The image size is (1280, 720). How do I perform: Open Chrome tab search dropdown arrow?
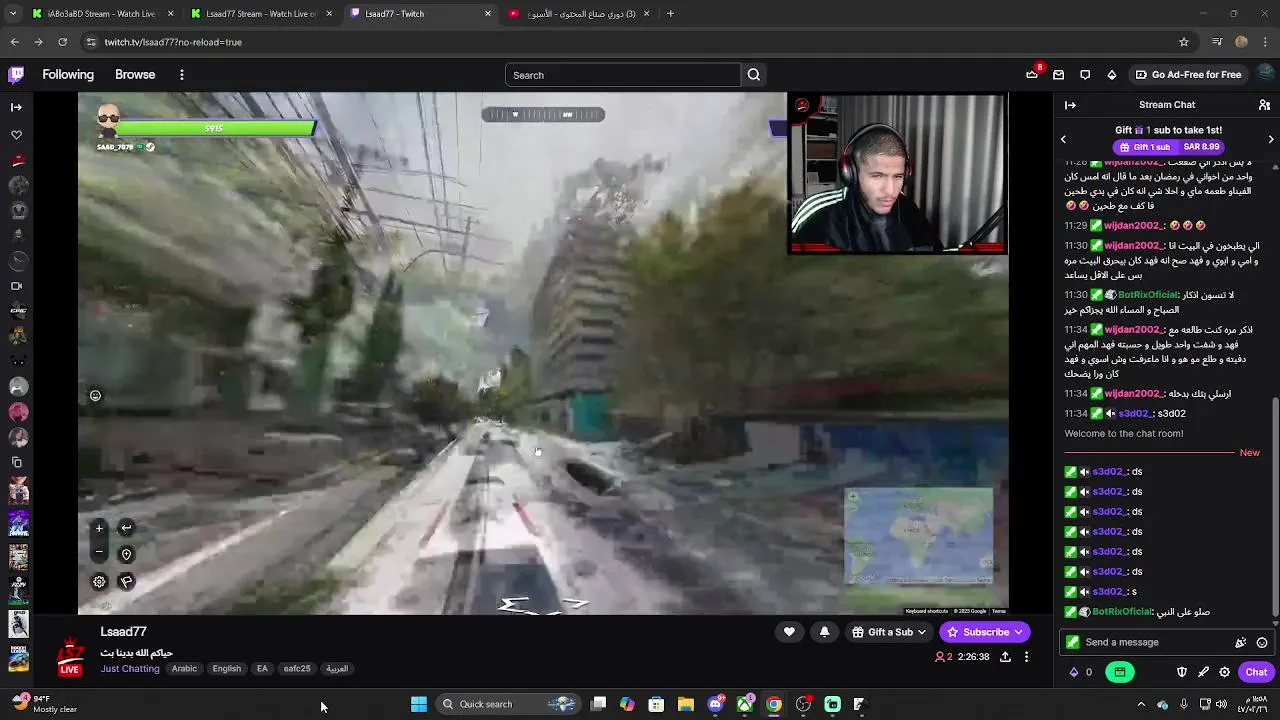click(15, 14)
